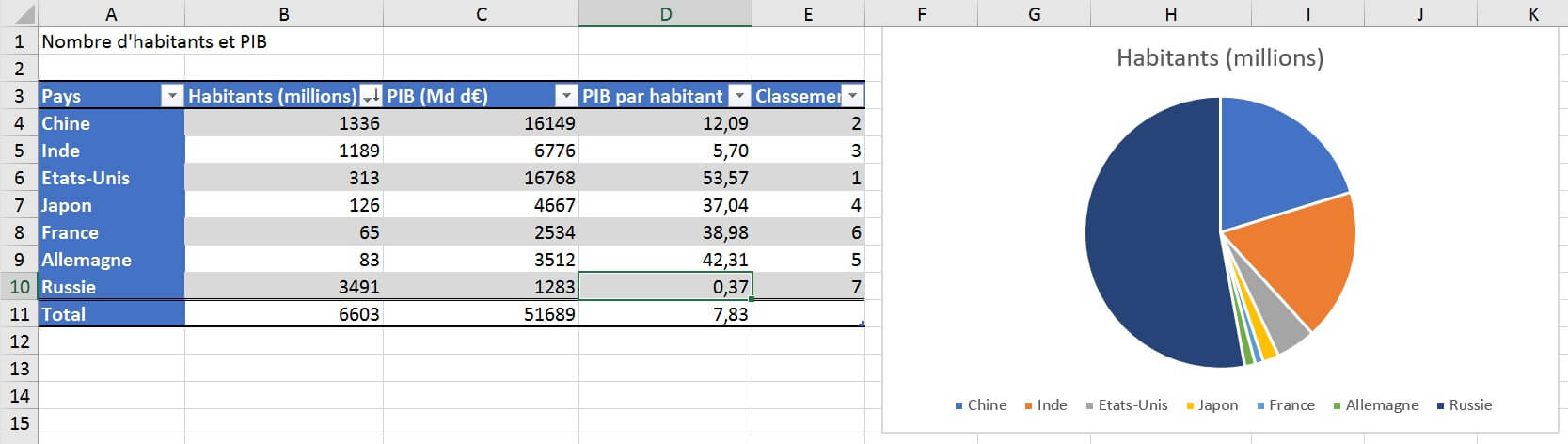
Task: Expand the PIB (Md d€) filter dropdown
Action: click(566, 96)
